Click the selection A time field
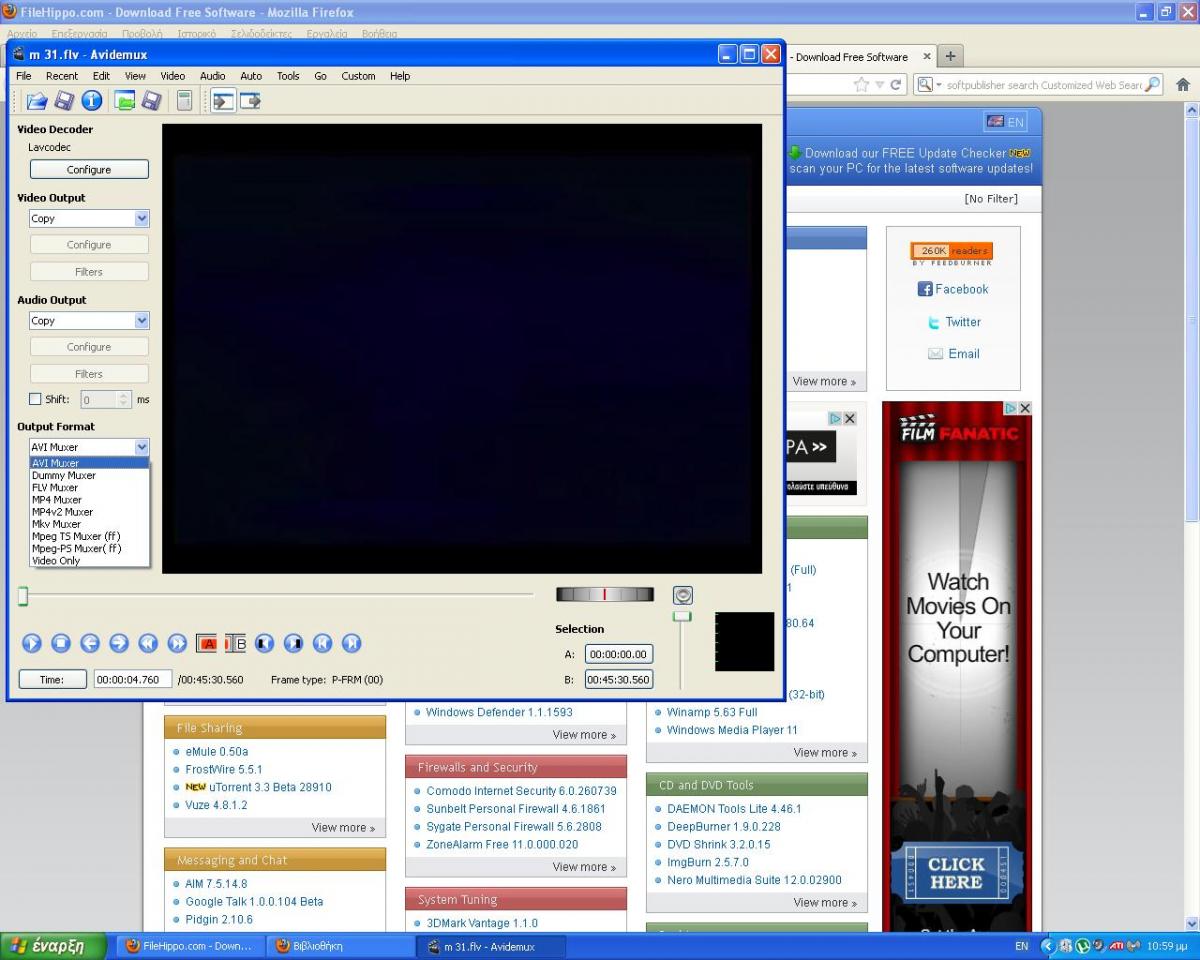The image size is (1200, 960). 619,654
